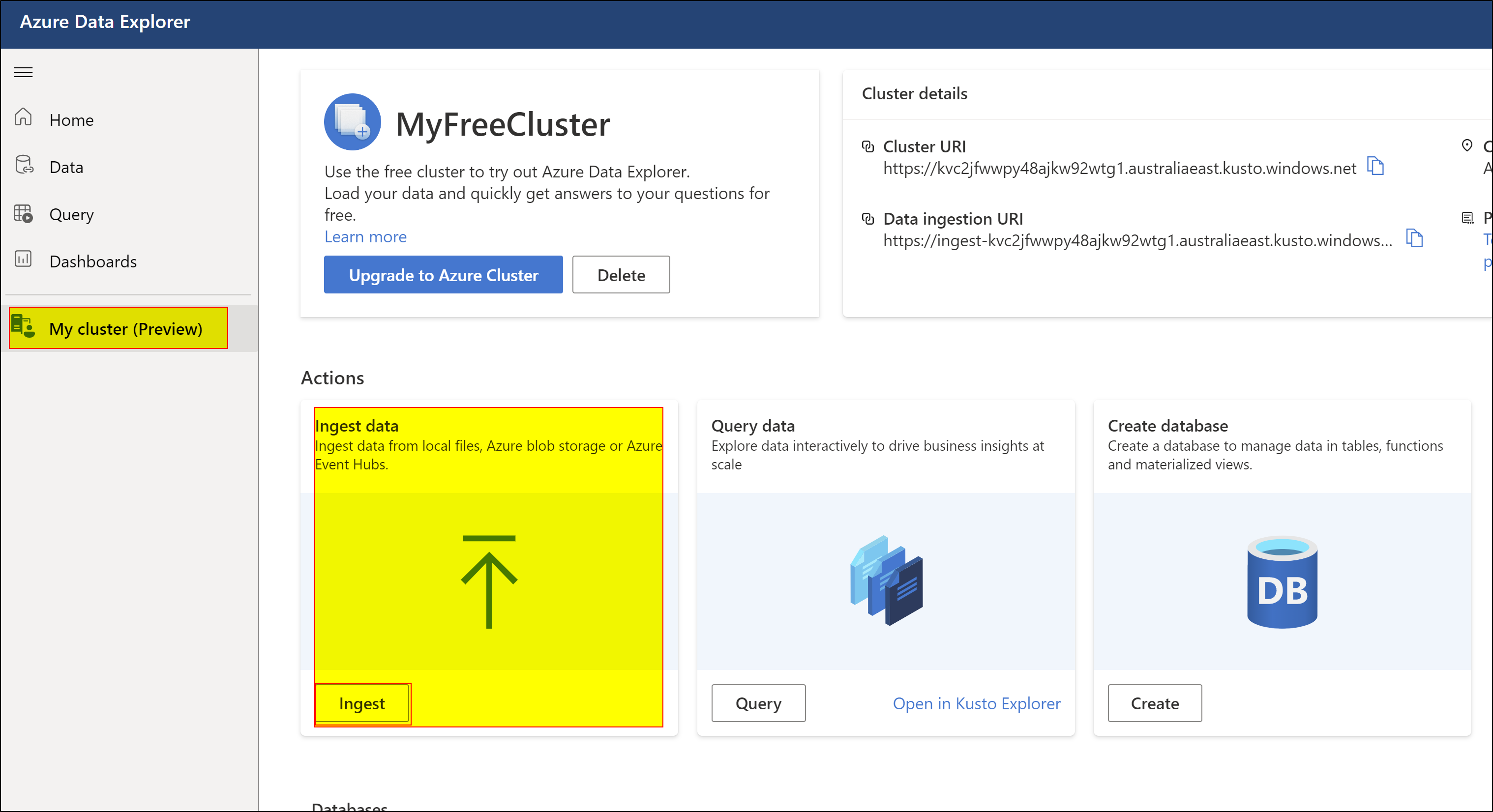Image resolution: width=1493 pixels, height=812 pixels.
Task: Click the Create database card title
Action: [1168, 426]
